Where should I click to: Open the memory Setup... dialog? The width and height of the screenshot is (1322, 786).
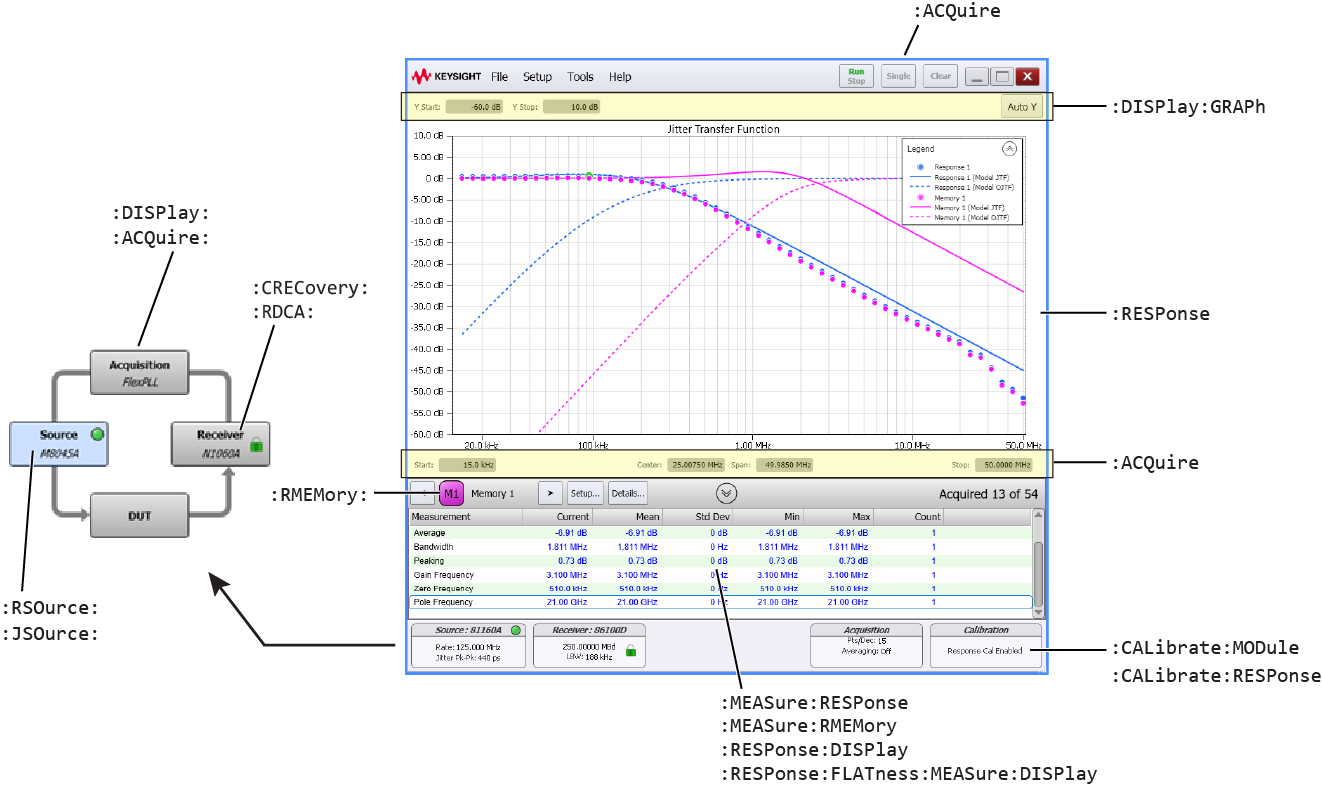[x=584, y=493]
